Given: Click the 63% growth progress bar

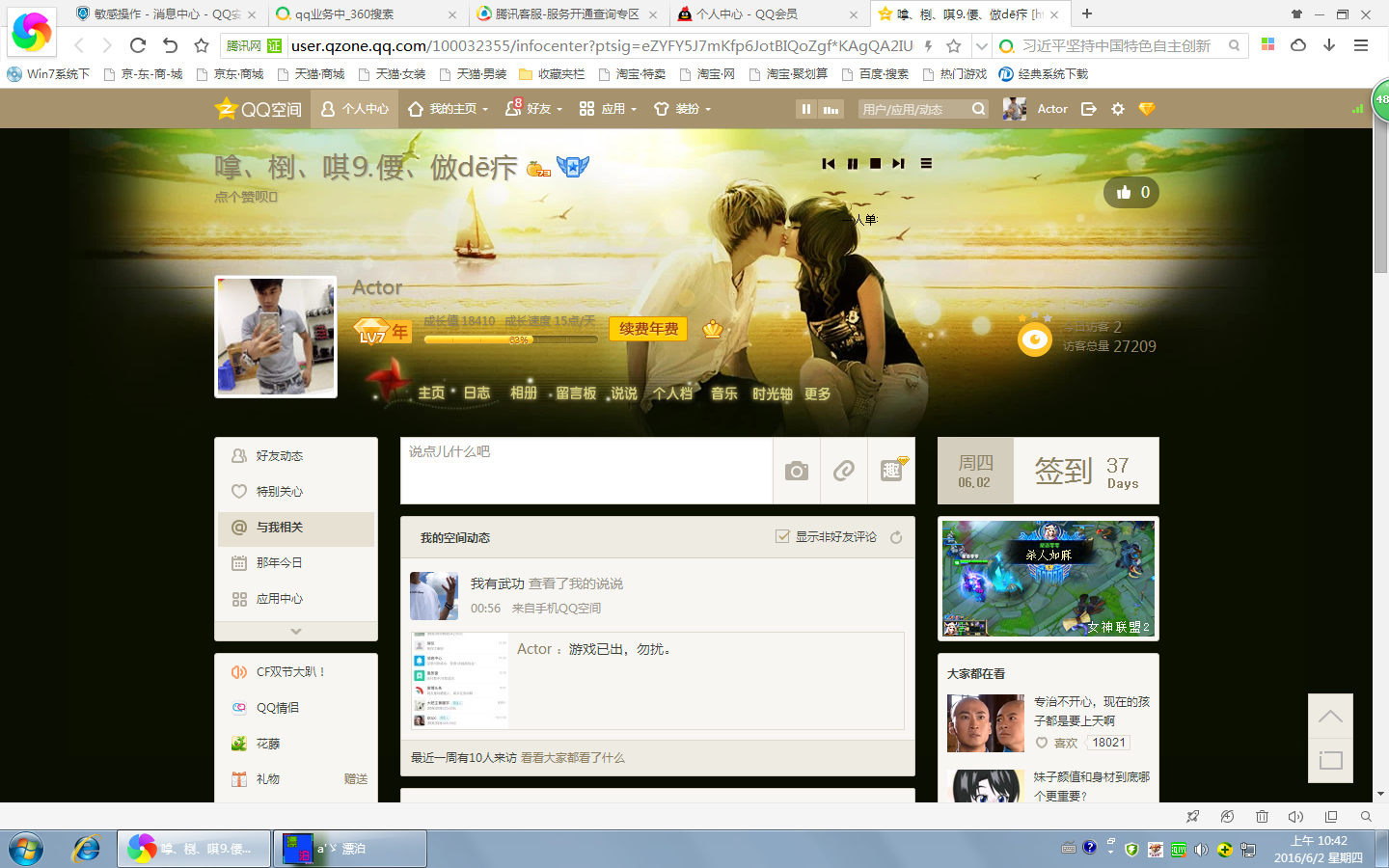Looking at the screenshot, I should click(510, 339).
